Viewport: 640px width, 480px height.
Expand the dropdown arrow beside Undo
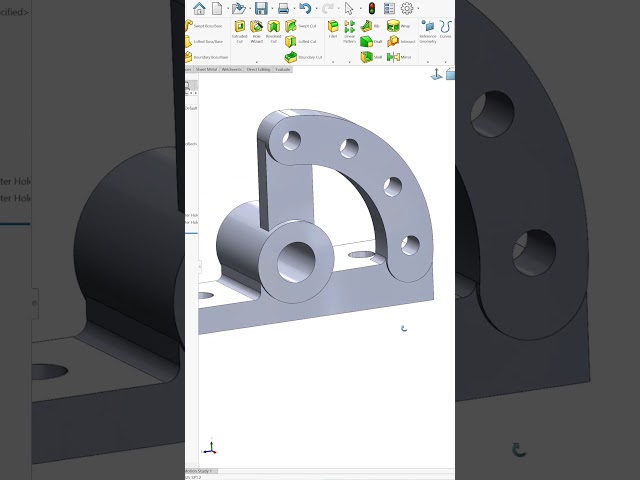pos(316,9)
